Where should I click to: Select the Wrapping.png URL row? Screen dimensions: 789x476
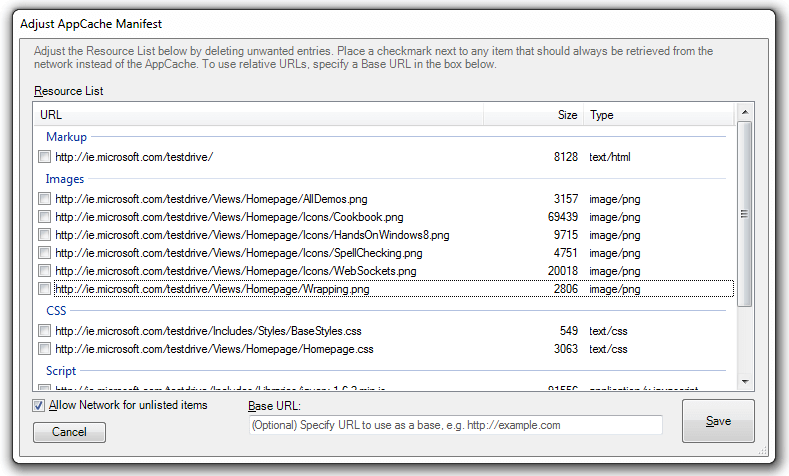(212, 289)
